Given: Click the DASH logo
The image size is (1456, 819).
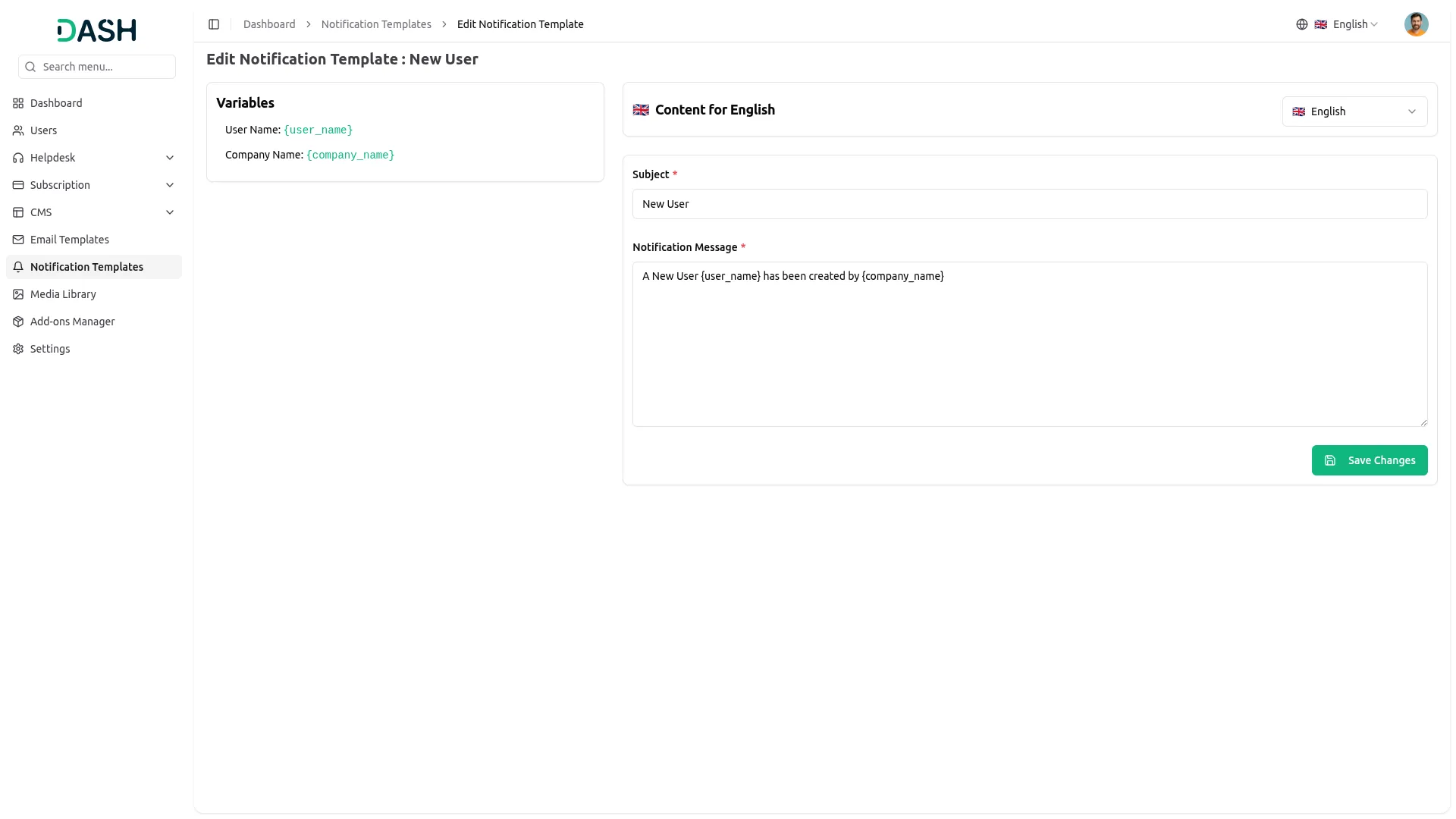Looking at the screenshot, I should [96, 30].
